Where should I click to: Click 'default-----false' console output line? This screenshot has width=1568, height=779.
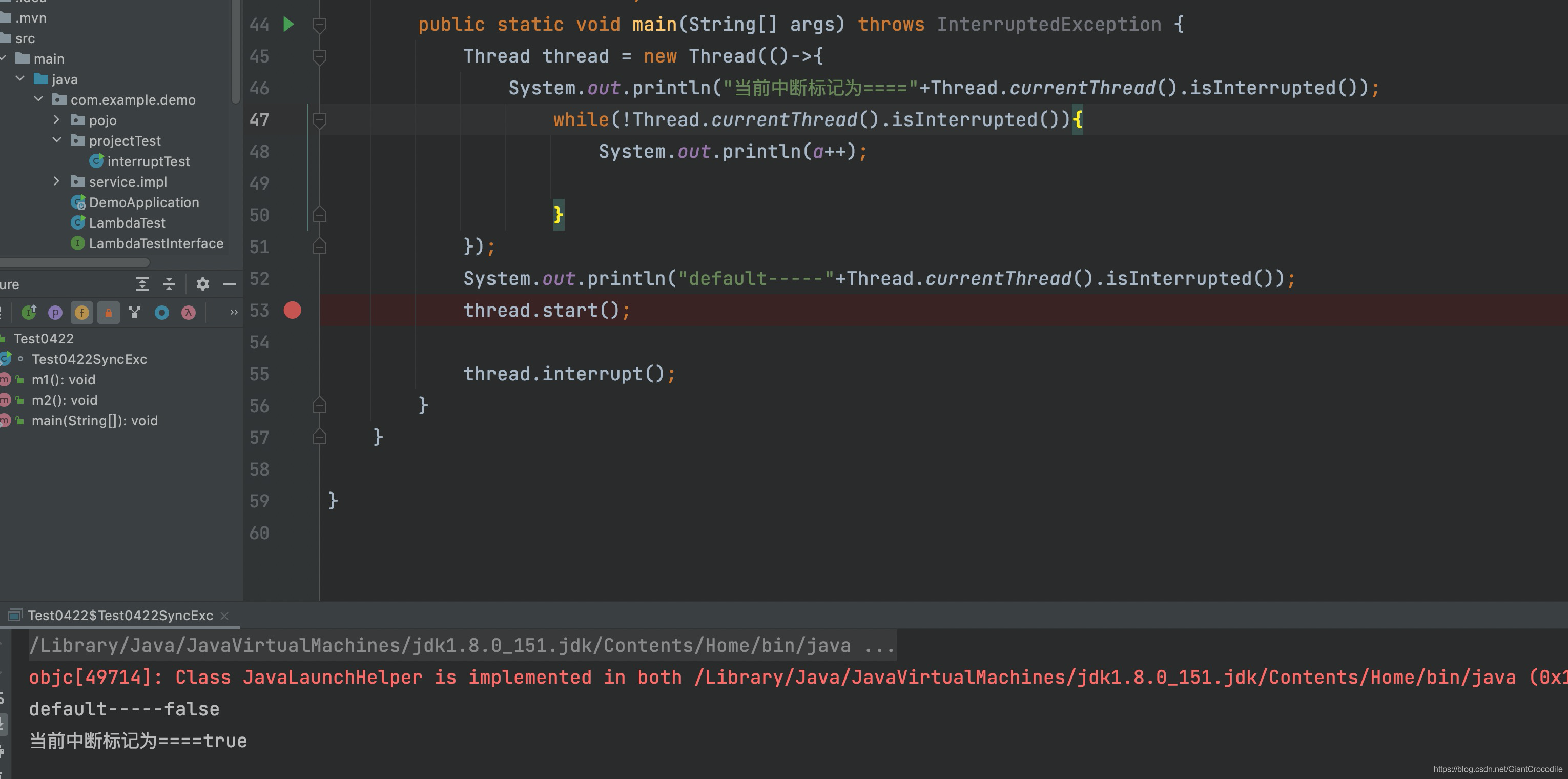124,709
